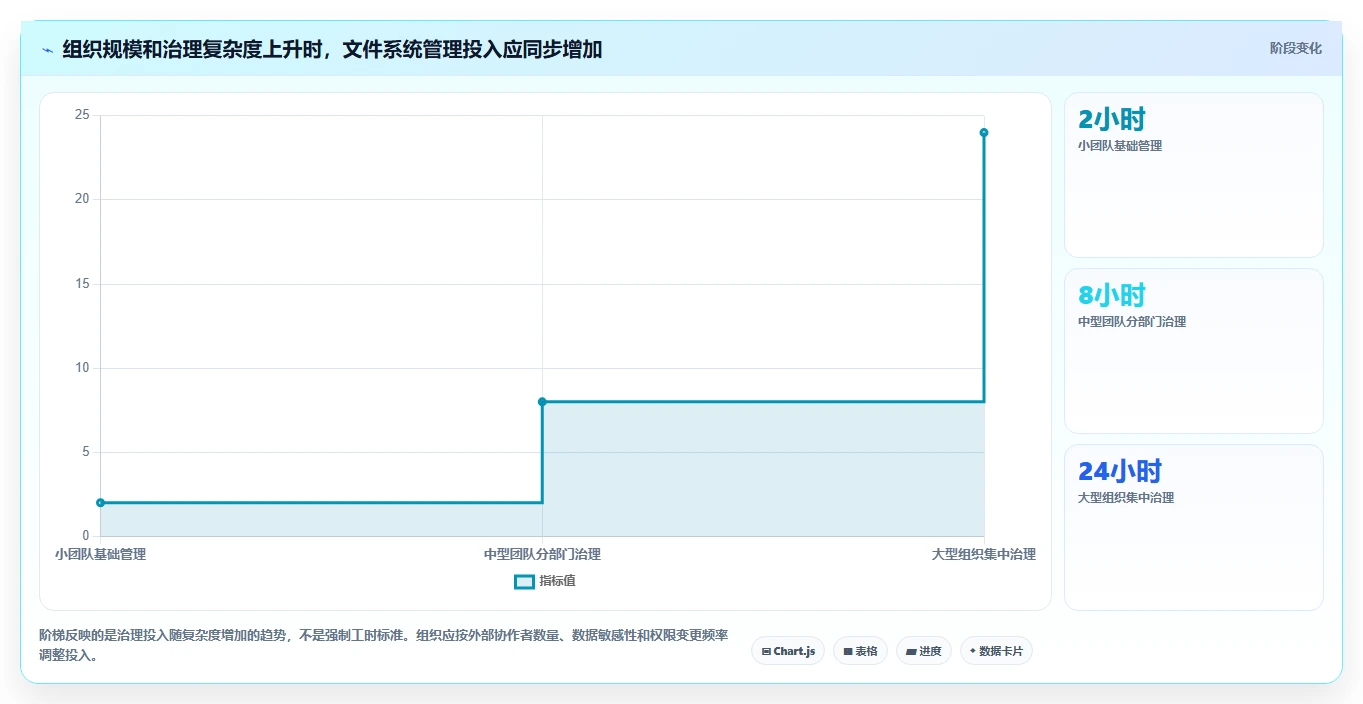Viewport: 1363px width, 704px height.
Task: Click x-axis label 中型团队分部门治理
Action: 542,554
